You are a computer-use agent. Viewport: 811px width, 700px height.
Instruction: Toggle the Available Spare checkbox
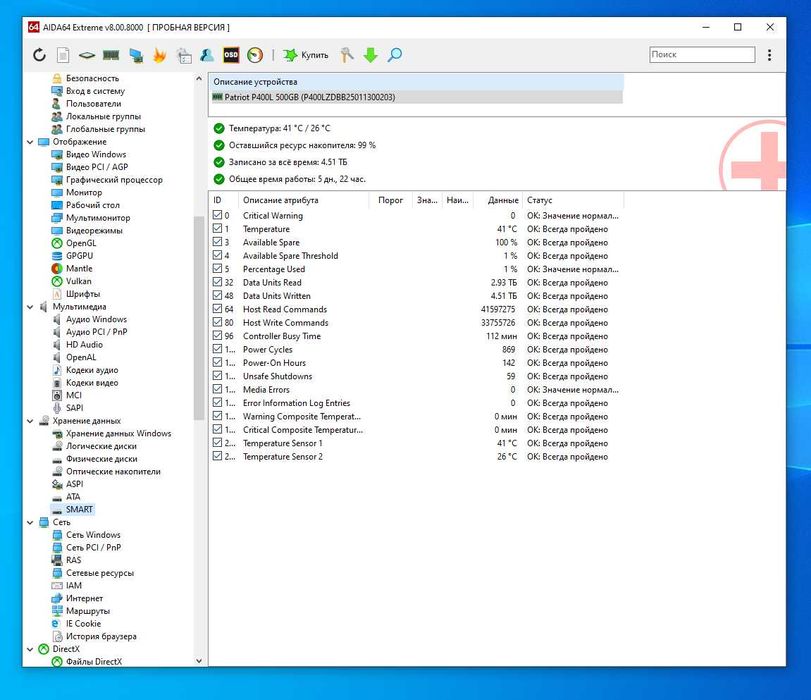pos(218,242)
